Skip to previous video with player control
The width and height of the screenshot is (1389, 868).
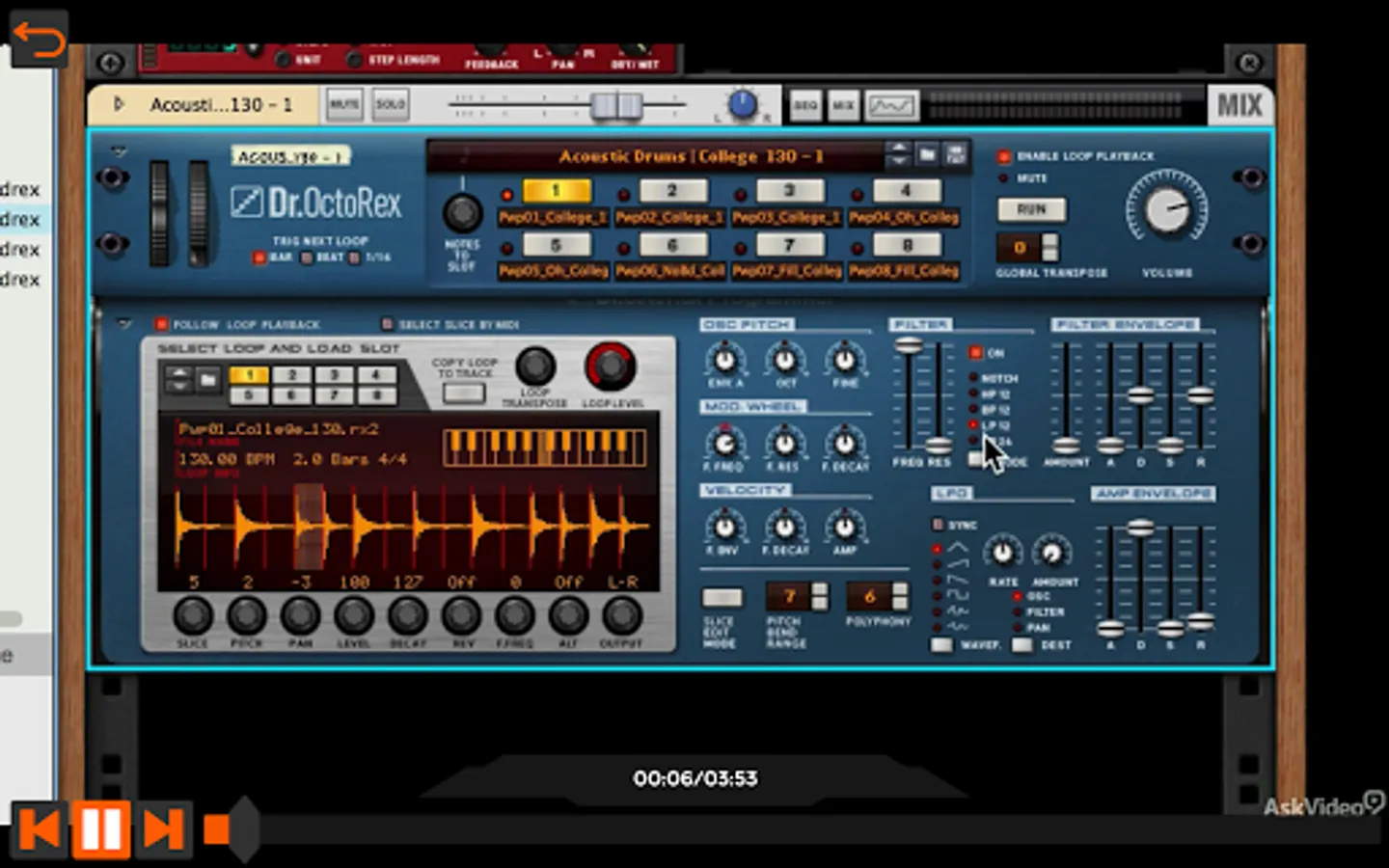pos(40,828)
